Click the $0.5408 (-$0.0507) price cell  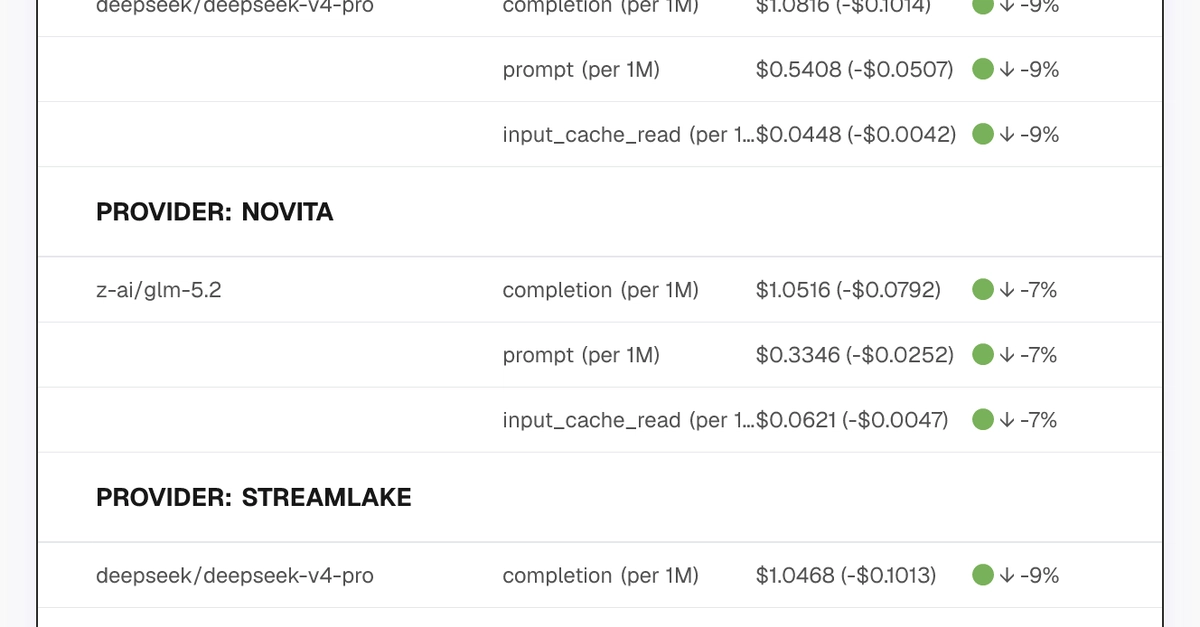[x=855, y=69]
